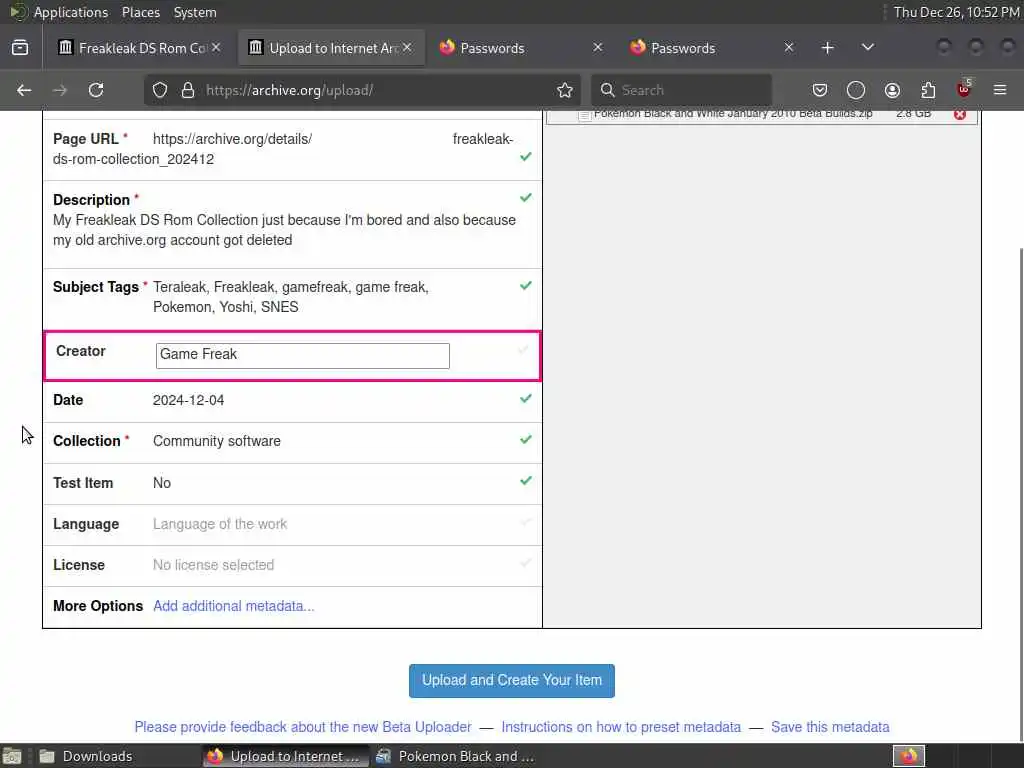Select a license in No license selected
The width and height of the screenshot is (1024, 768).
point(213,565)
